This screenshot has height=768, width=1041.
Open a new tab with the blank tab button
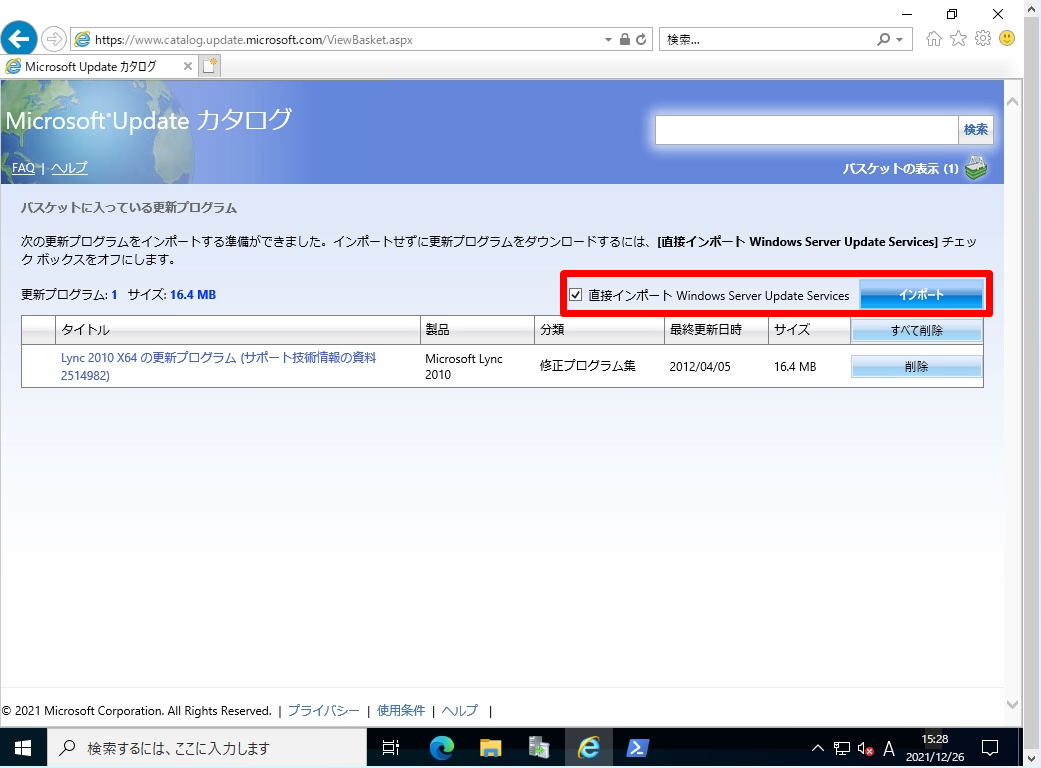tap(210, 66)
